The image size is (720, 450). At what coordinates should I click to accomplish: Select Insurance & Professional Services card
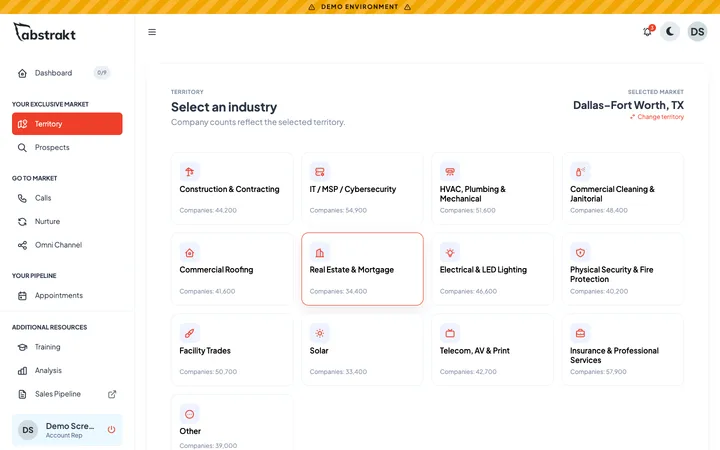point(623,350)
